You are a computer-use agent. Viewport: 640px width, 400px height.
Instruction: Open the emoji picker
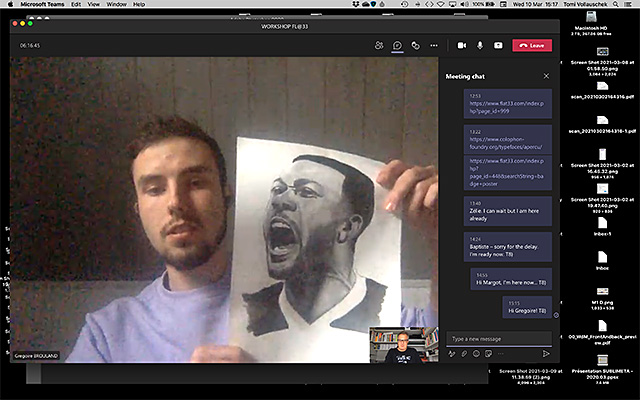pyautogui.click(x=476, y=354)
